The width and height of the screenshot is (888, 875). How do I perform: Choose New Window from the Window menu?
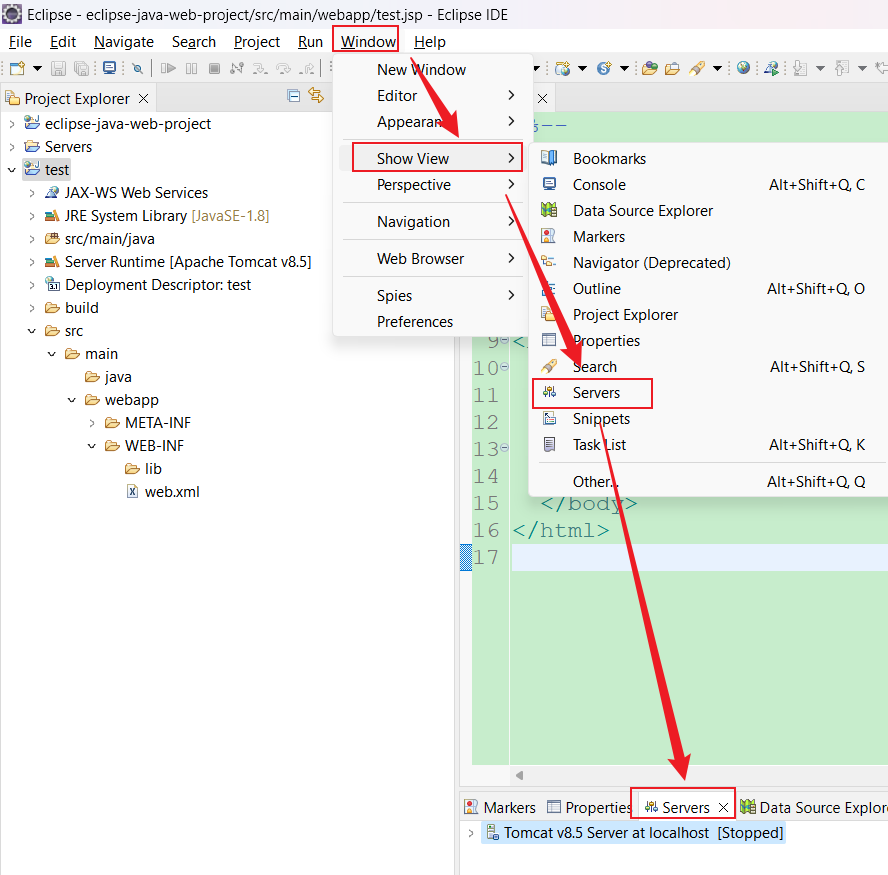click(421, 70)
